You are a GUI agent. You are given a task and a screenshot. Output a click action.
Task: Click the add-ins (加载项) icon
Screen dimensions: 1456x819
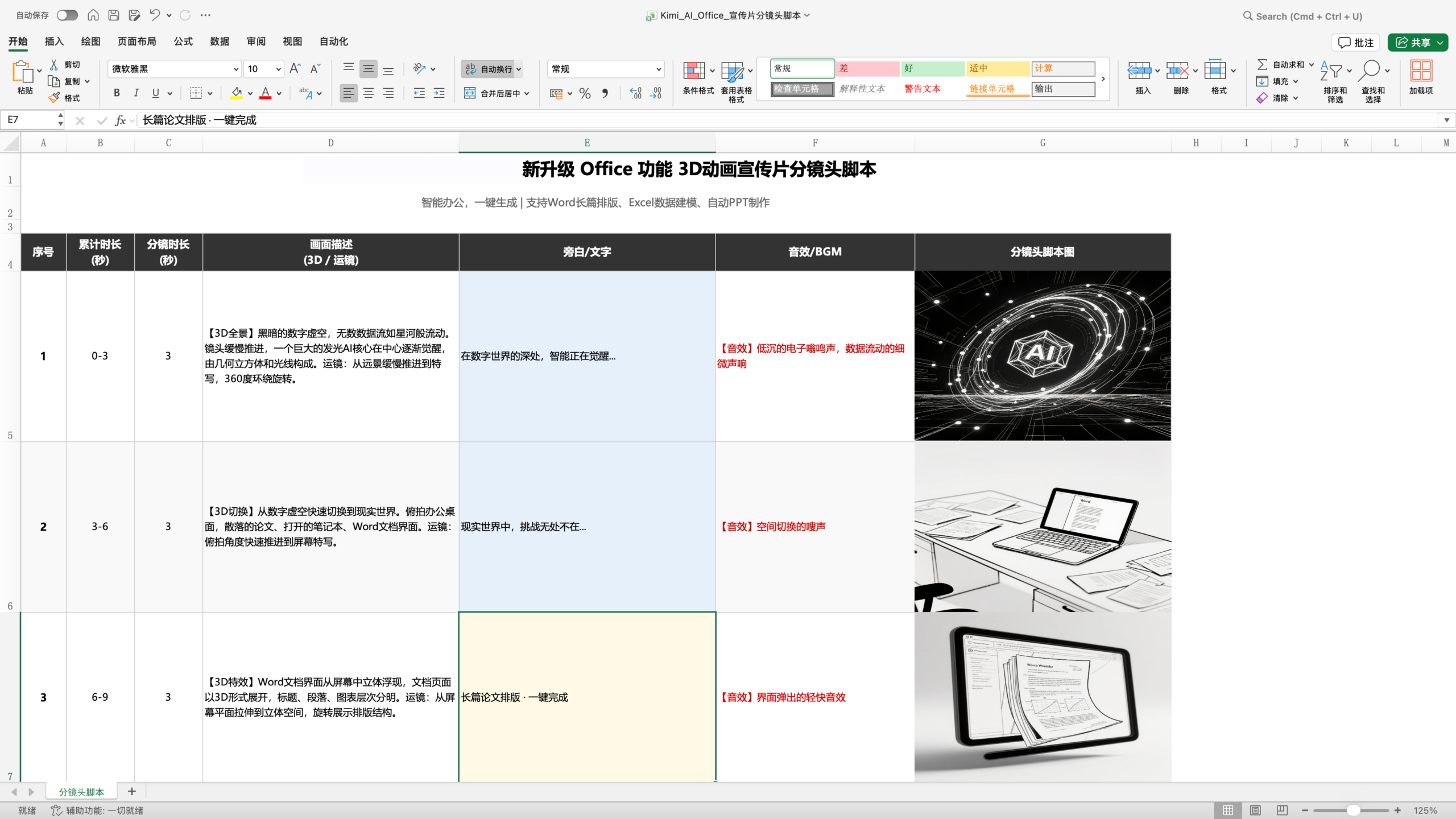pos(1421,77)
